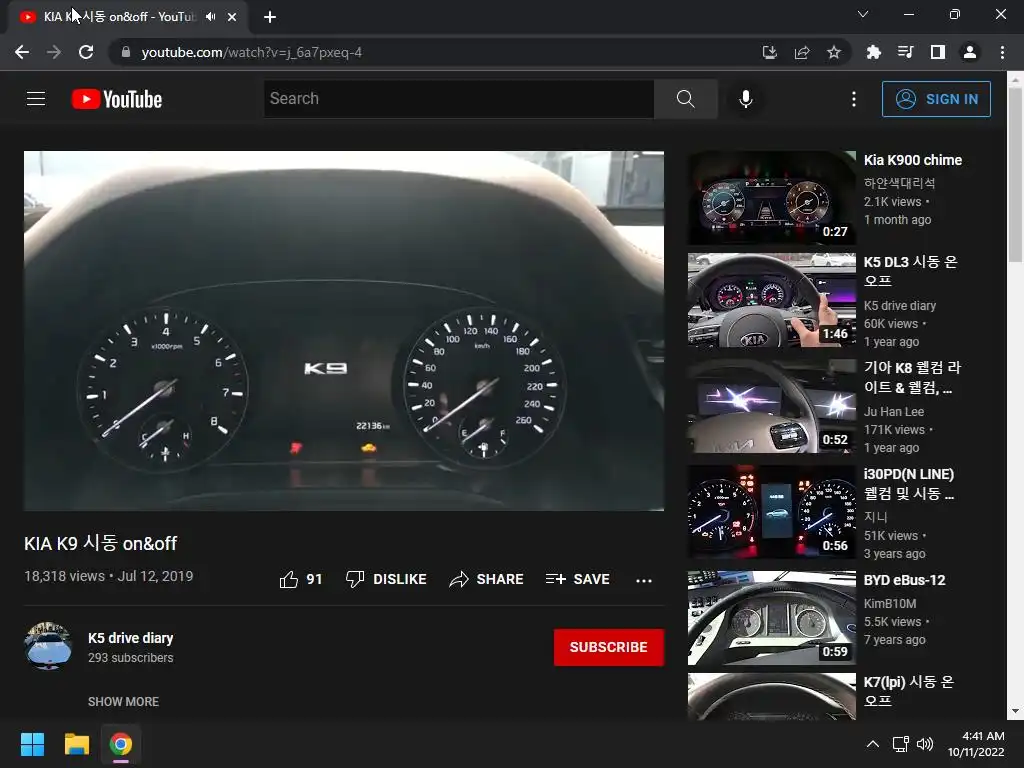This screenshot has height=768, width=1024.
Task: Open Ju Han Lee channel name
Action: (x=894, y=411)
